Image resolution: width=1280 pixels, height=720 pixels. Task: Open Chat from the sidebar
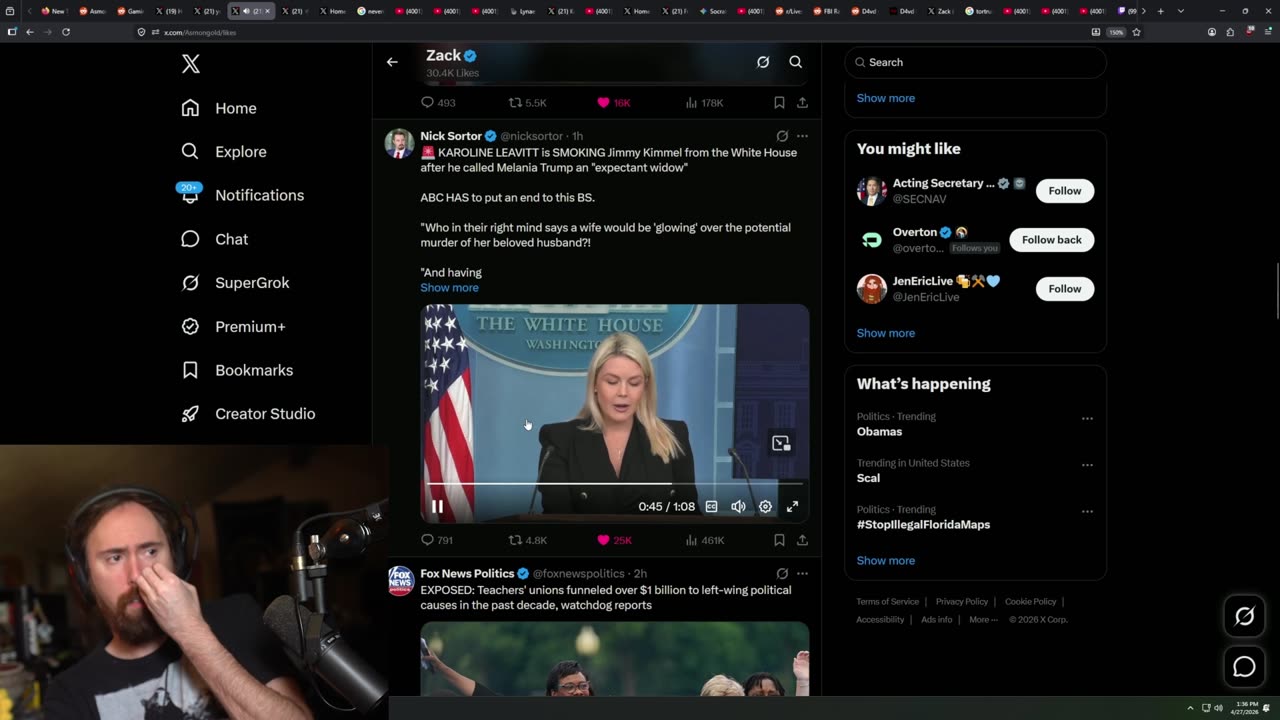click(x=214, y=239)
